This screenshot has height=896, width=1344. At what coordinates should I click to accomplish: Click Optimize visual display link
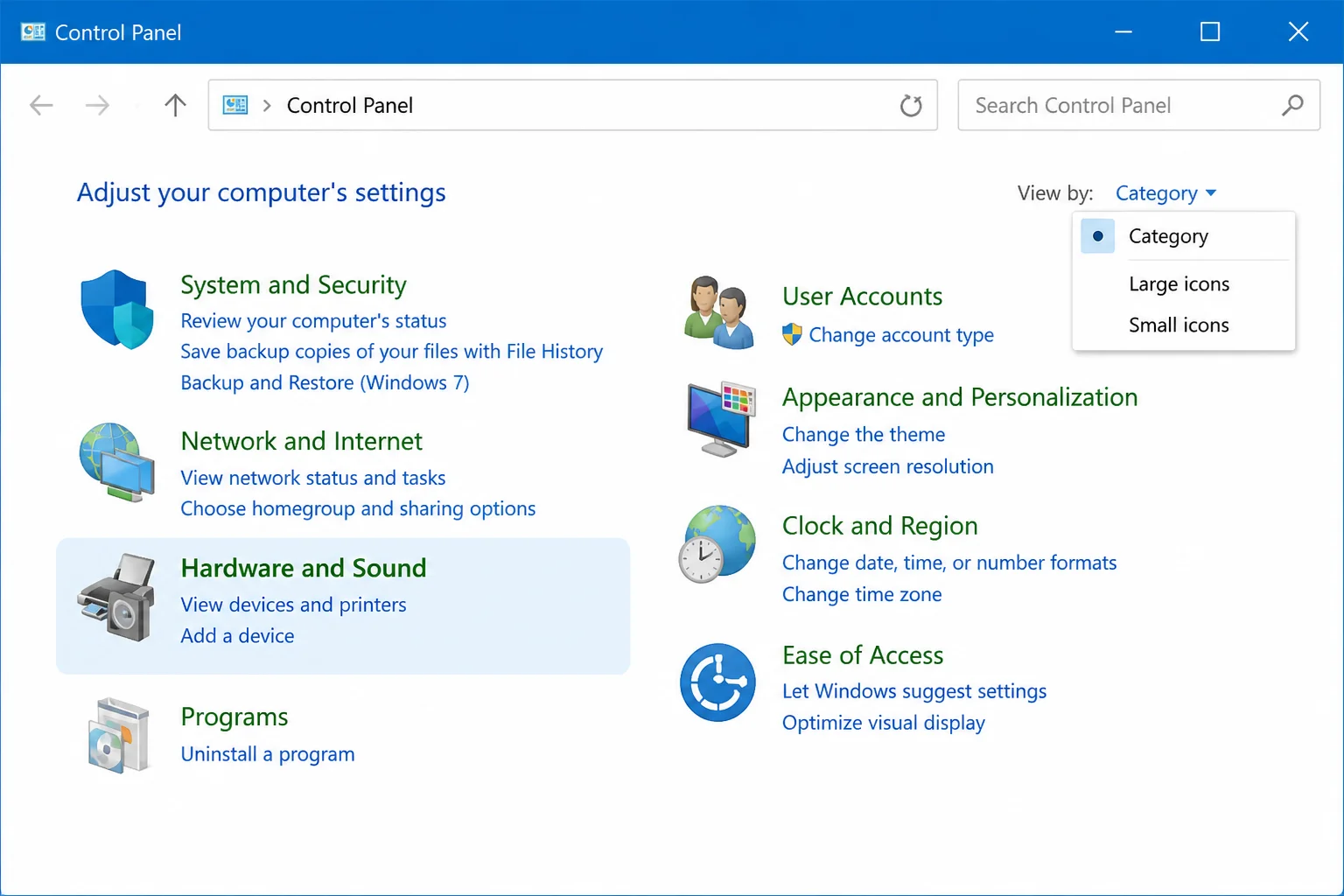884,723
